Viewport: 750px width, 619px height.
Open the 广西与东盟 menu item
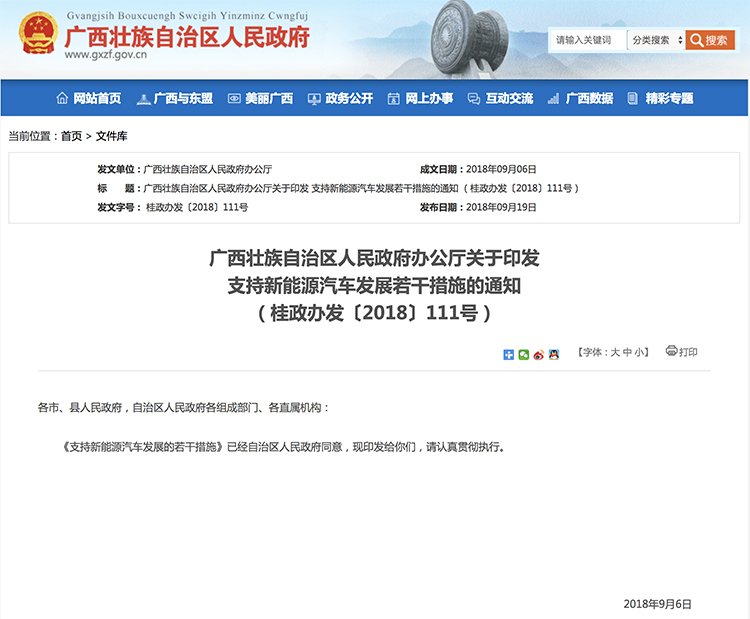[183, 99]
